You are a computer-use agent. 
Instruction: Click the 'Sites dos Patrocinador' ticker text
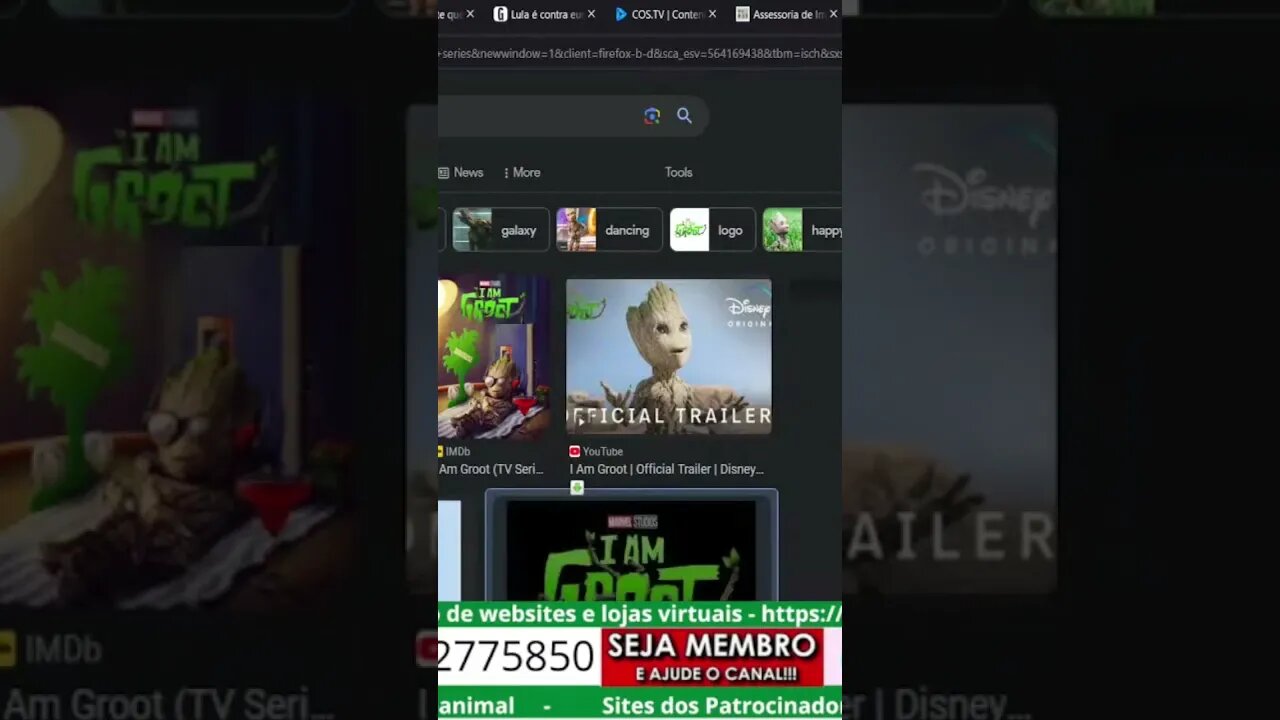(x=721, y=706)
